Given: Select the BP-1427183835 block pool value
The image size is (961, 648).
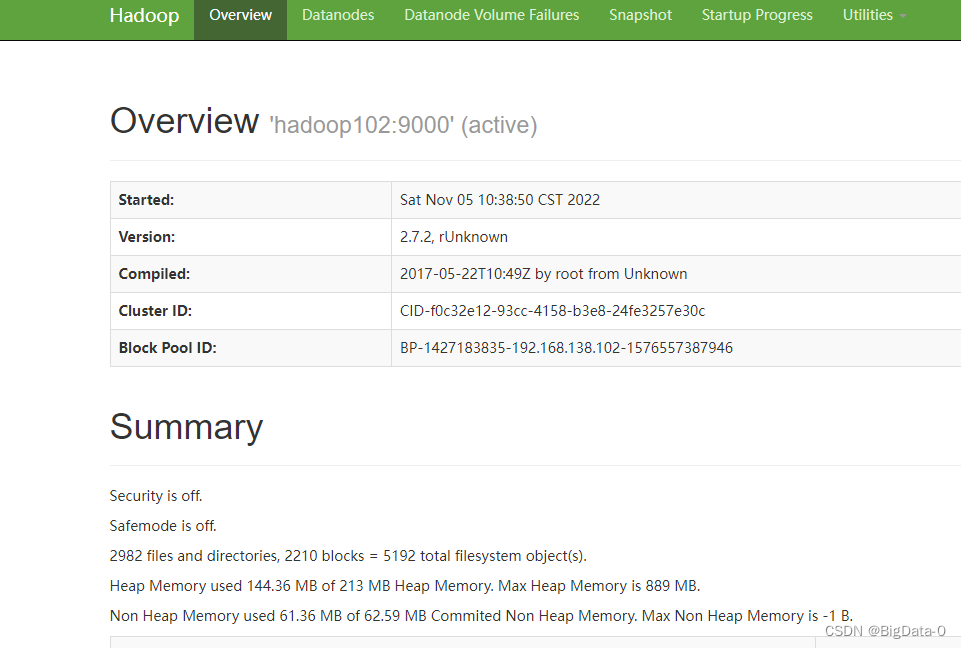Looking at the screenshot, I should tap(566, 348).
